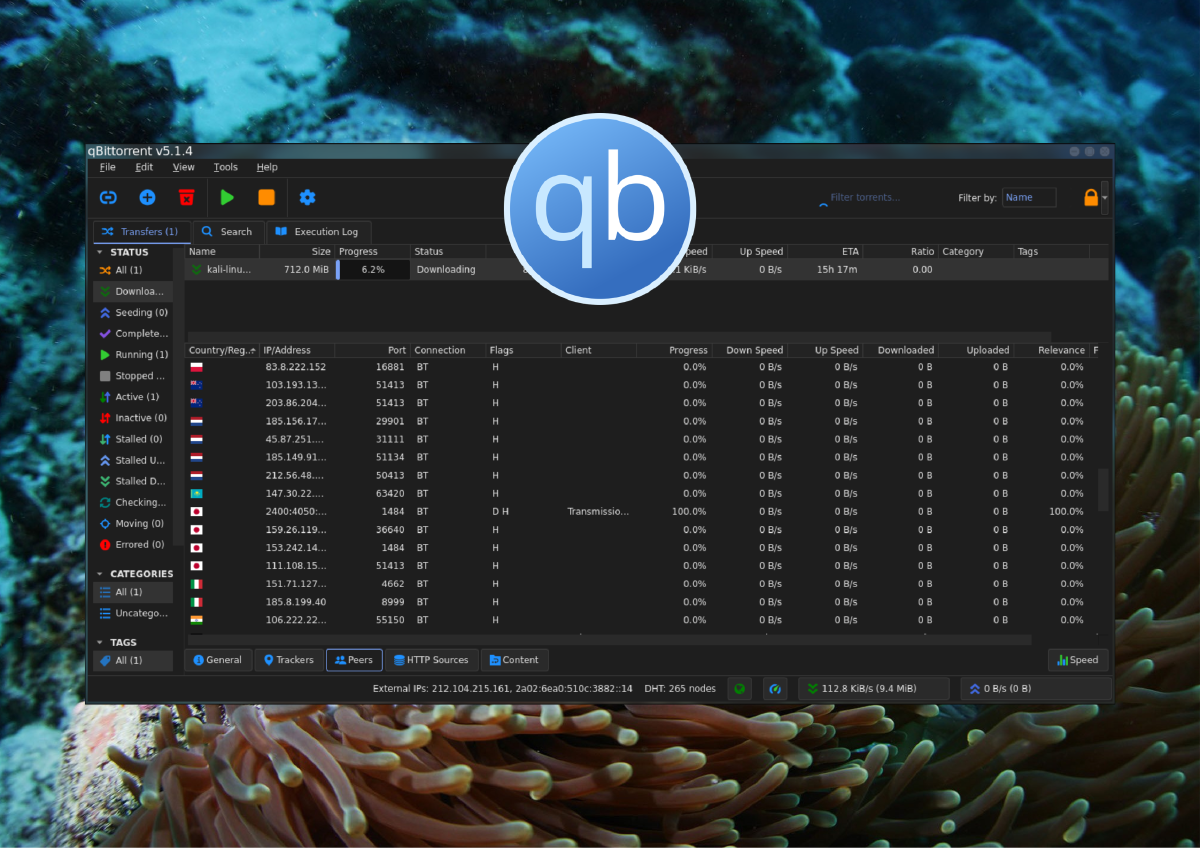Click the red Remove torrent trash icon
This screenshot has height=848, width=1200.
pyautogui.click(x=186, y=198)
